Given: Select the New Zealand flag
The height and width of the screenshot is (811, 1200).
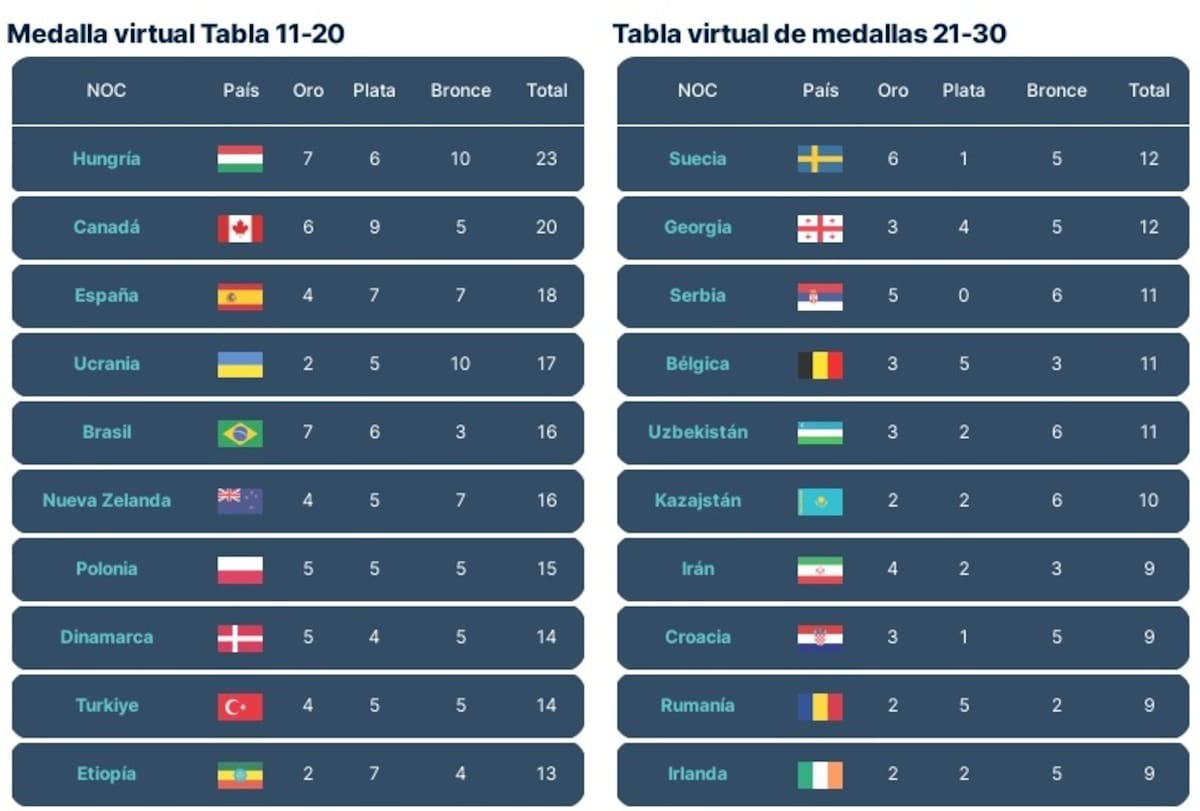Looking at the screenshot, I should (240, 501).
